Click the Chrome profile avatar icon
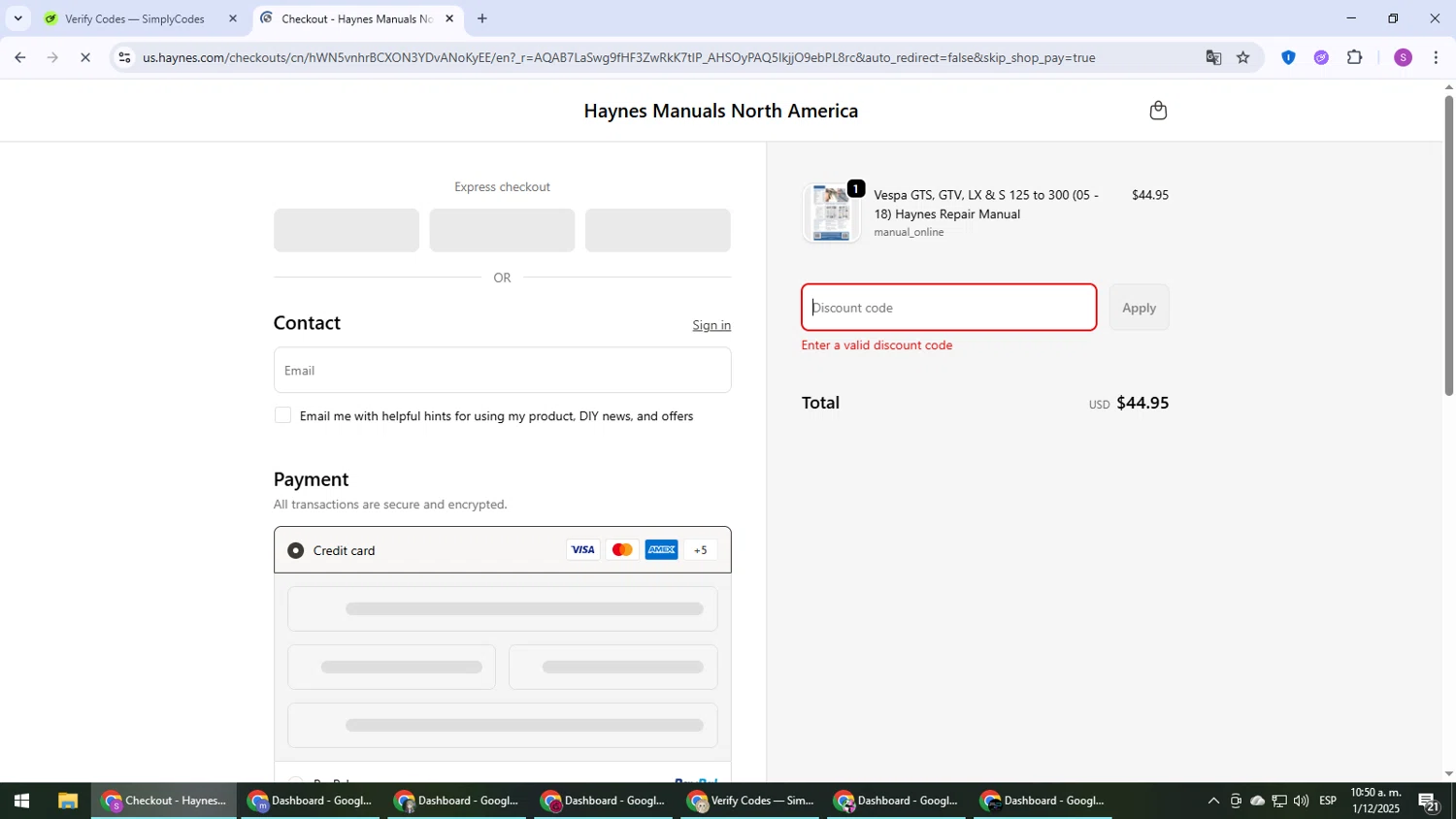This screenshot has width=1456, height=819. coord(1403,58)
